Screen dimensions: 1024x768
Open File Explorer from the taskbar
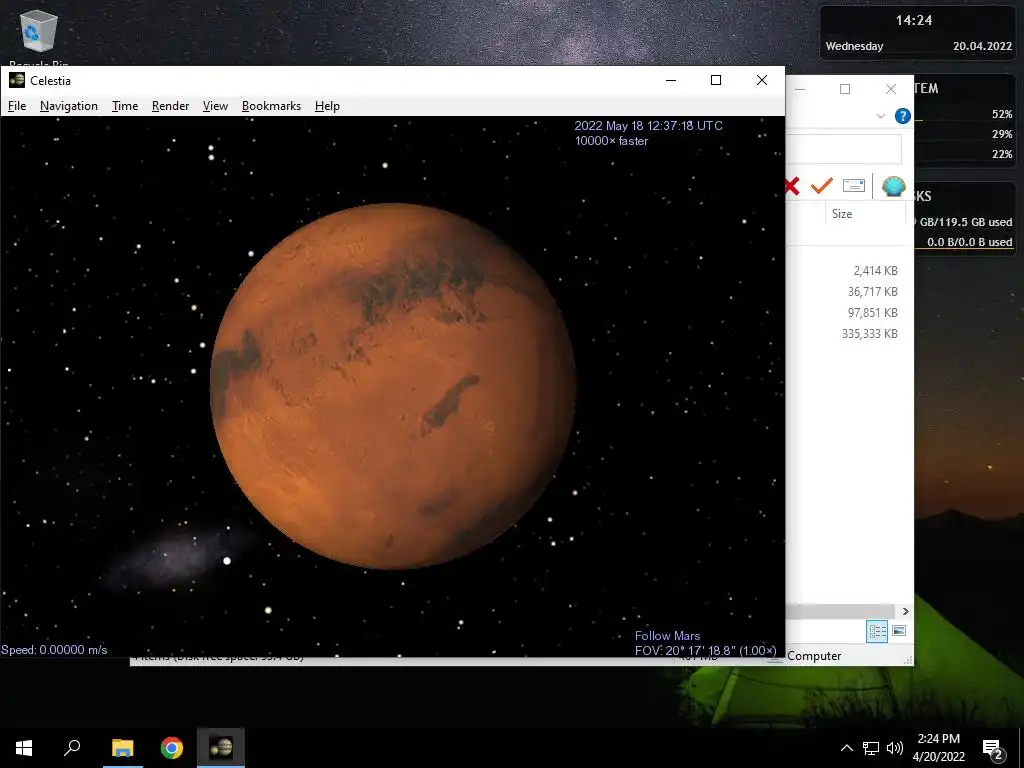click(x=122, y=748)
